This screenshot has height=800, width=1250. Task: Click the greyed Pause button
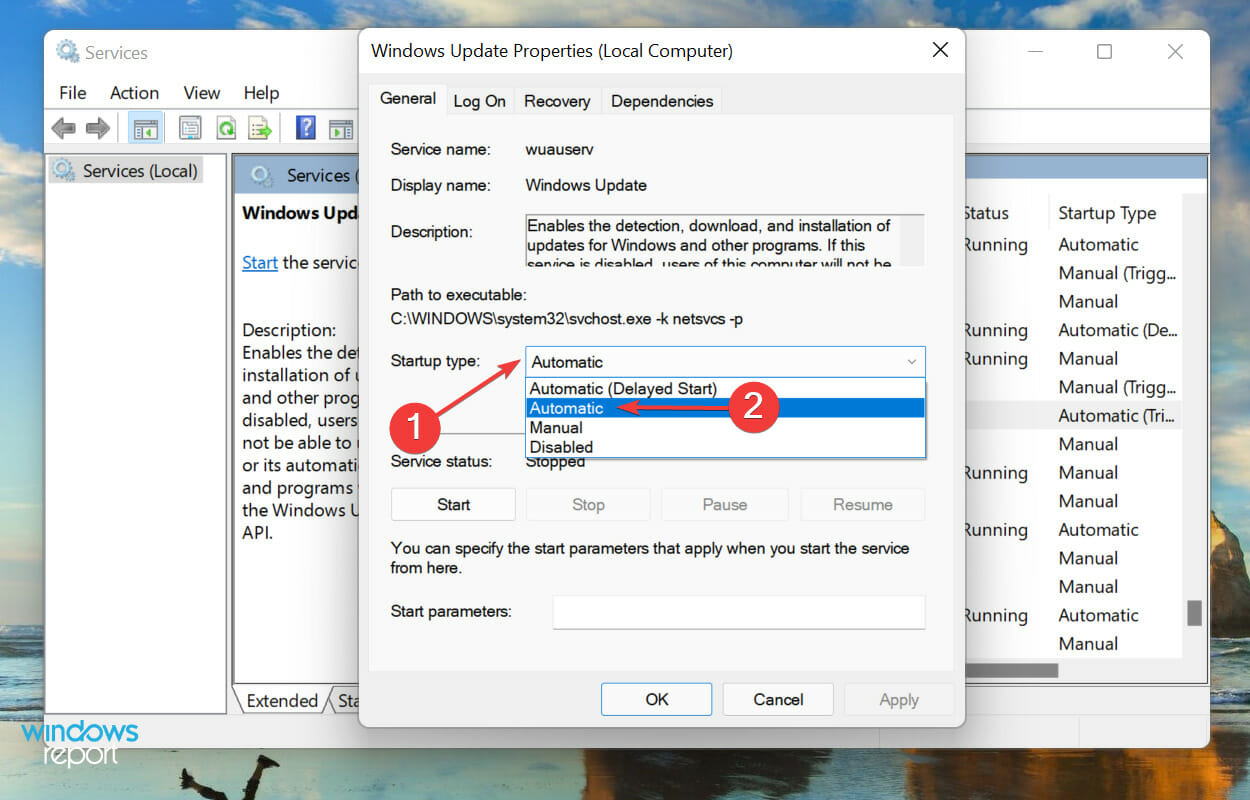(725, 505)
